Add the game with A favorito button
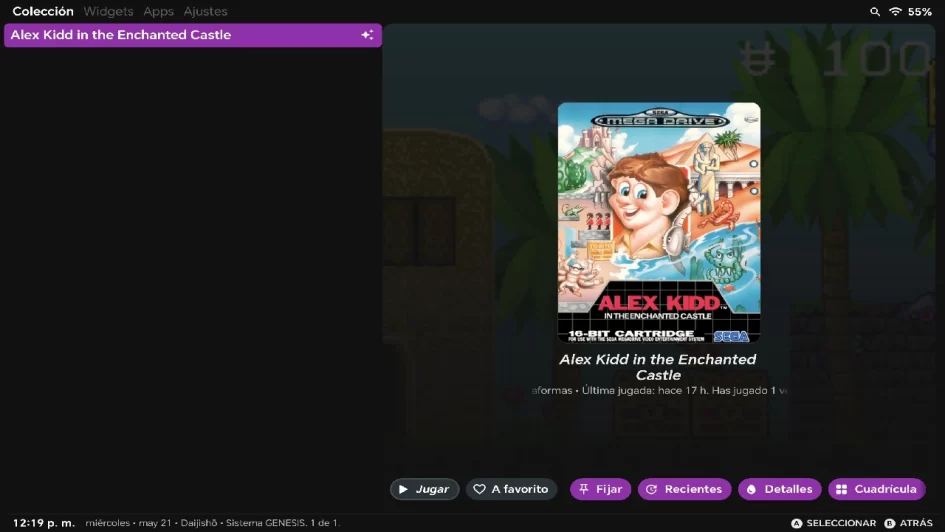This screenshot has width=945, height=532. click(511, 489)
